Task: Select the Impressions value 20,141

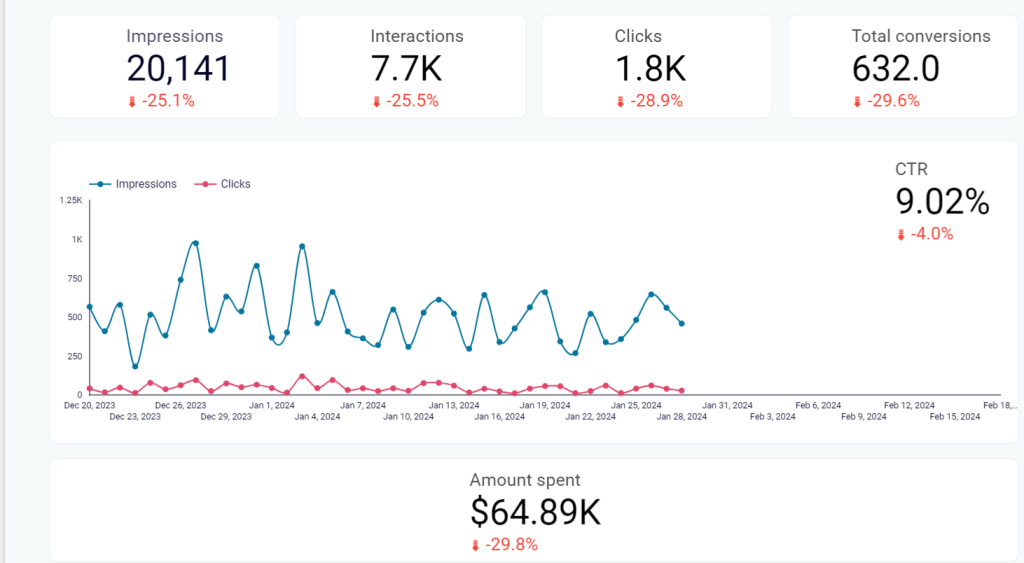Action: click(178, 69)
